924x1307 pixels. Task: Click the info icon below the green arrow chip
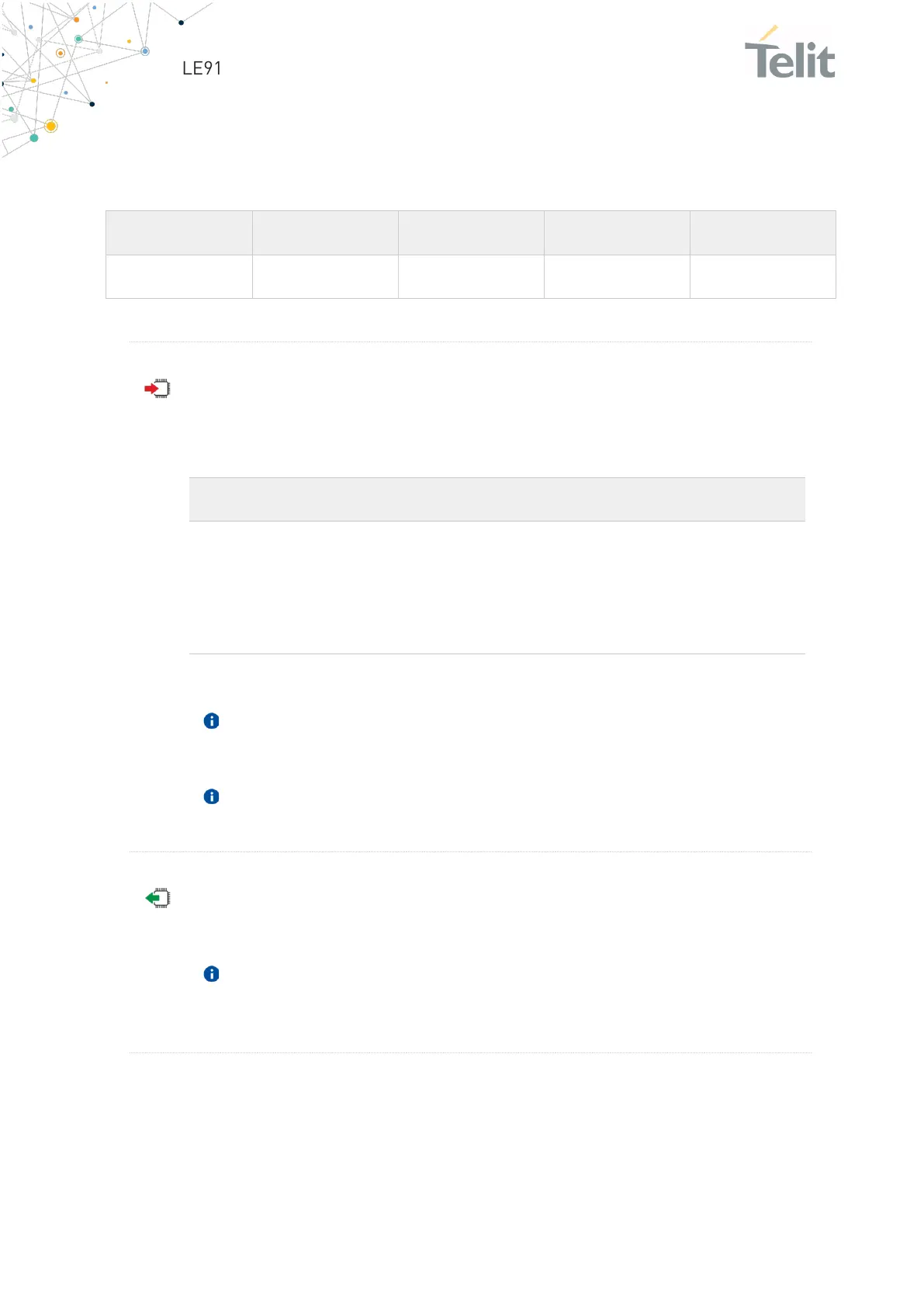coord(211,974)
